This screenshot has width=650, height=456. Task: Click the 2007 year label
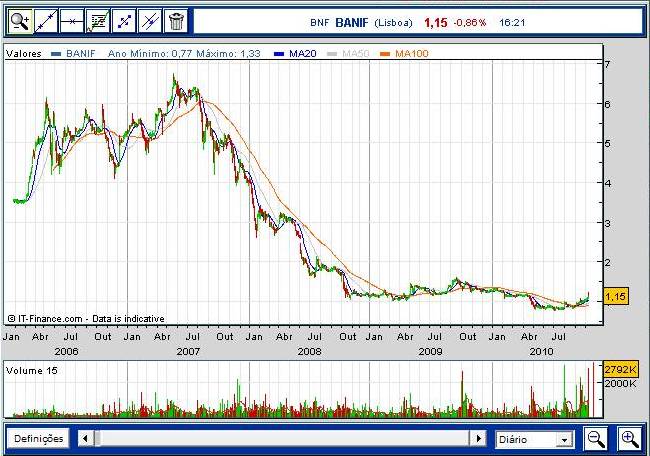tap(188, 352)
